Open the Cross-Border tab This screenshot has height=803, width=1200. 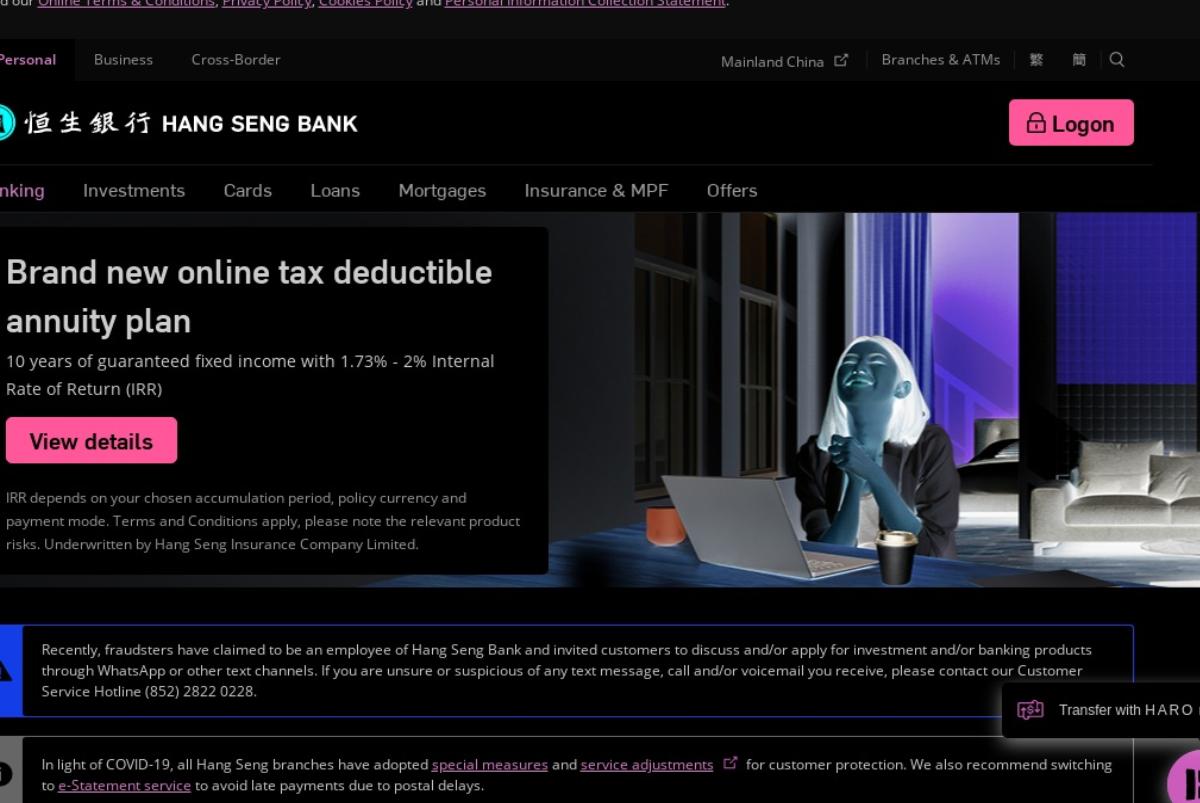(x=236, y=60)
